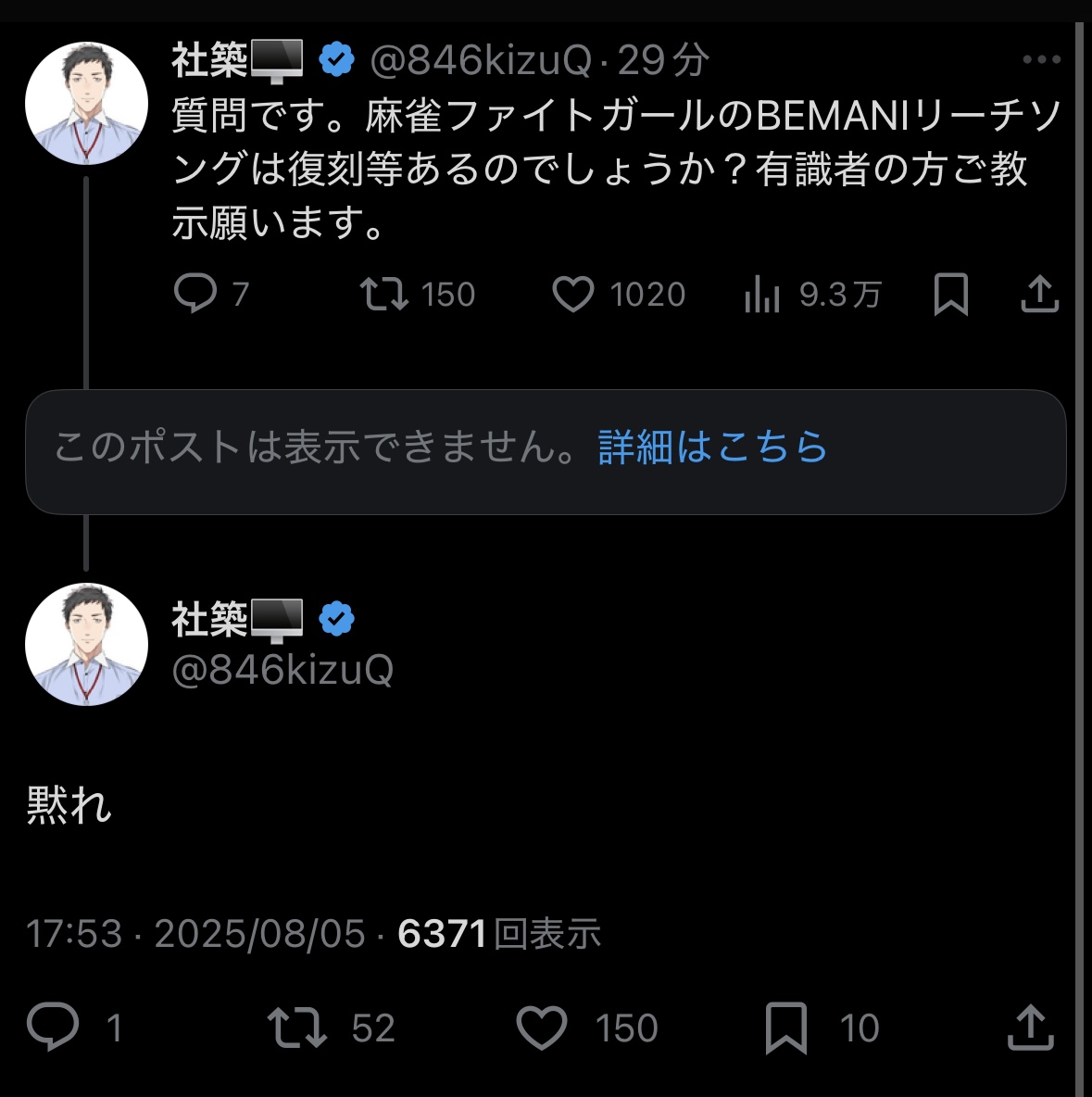1092x1097 pixels.
Task: Open the 17:53 · 2025/08/05 timestamp
Action: coord(195,934)
